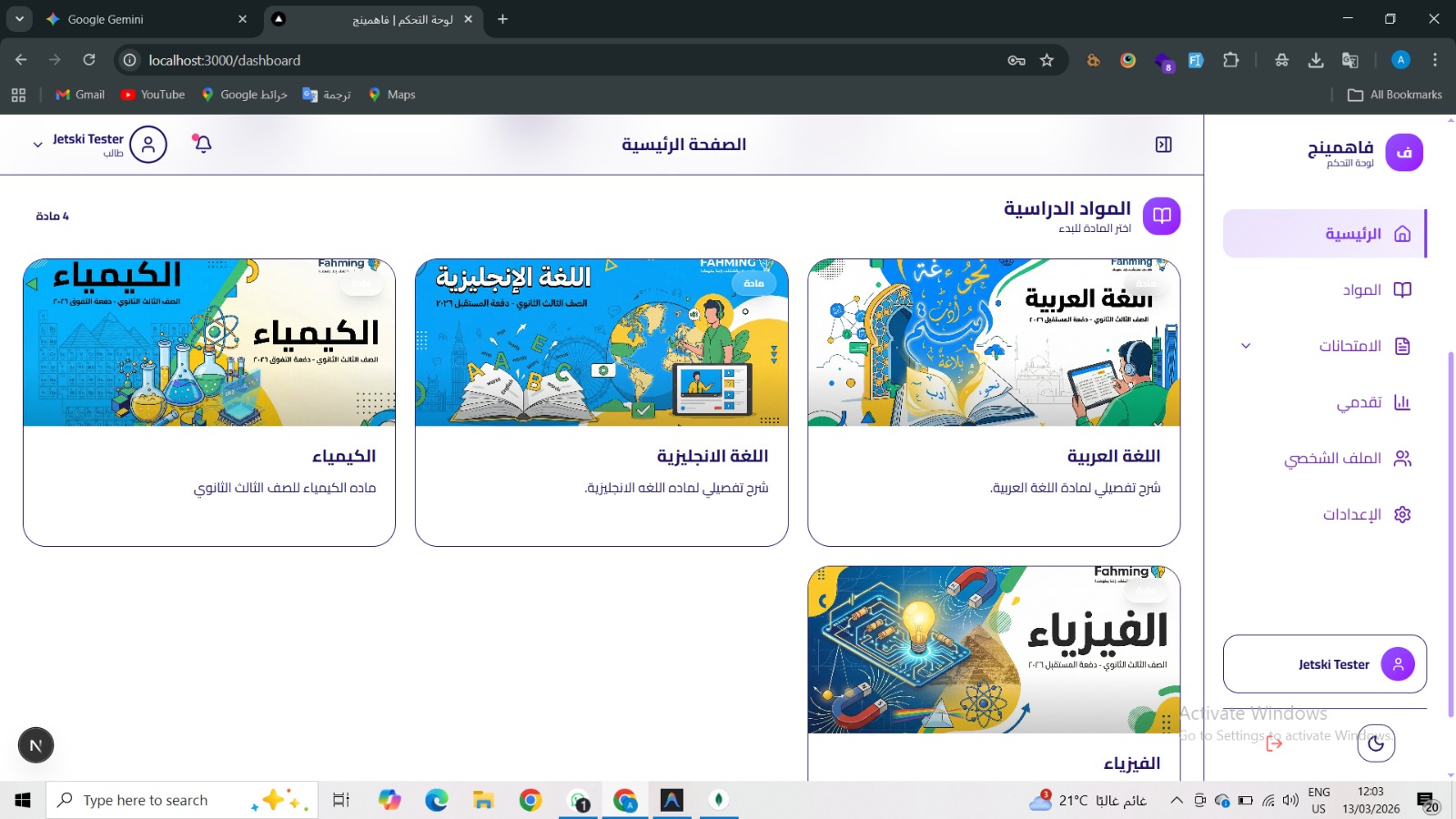Switch to the Google Gemini browser tab
1456x819 pixels.
[x=146, y=19]
